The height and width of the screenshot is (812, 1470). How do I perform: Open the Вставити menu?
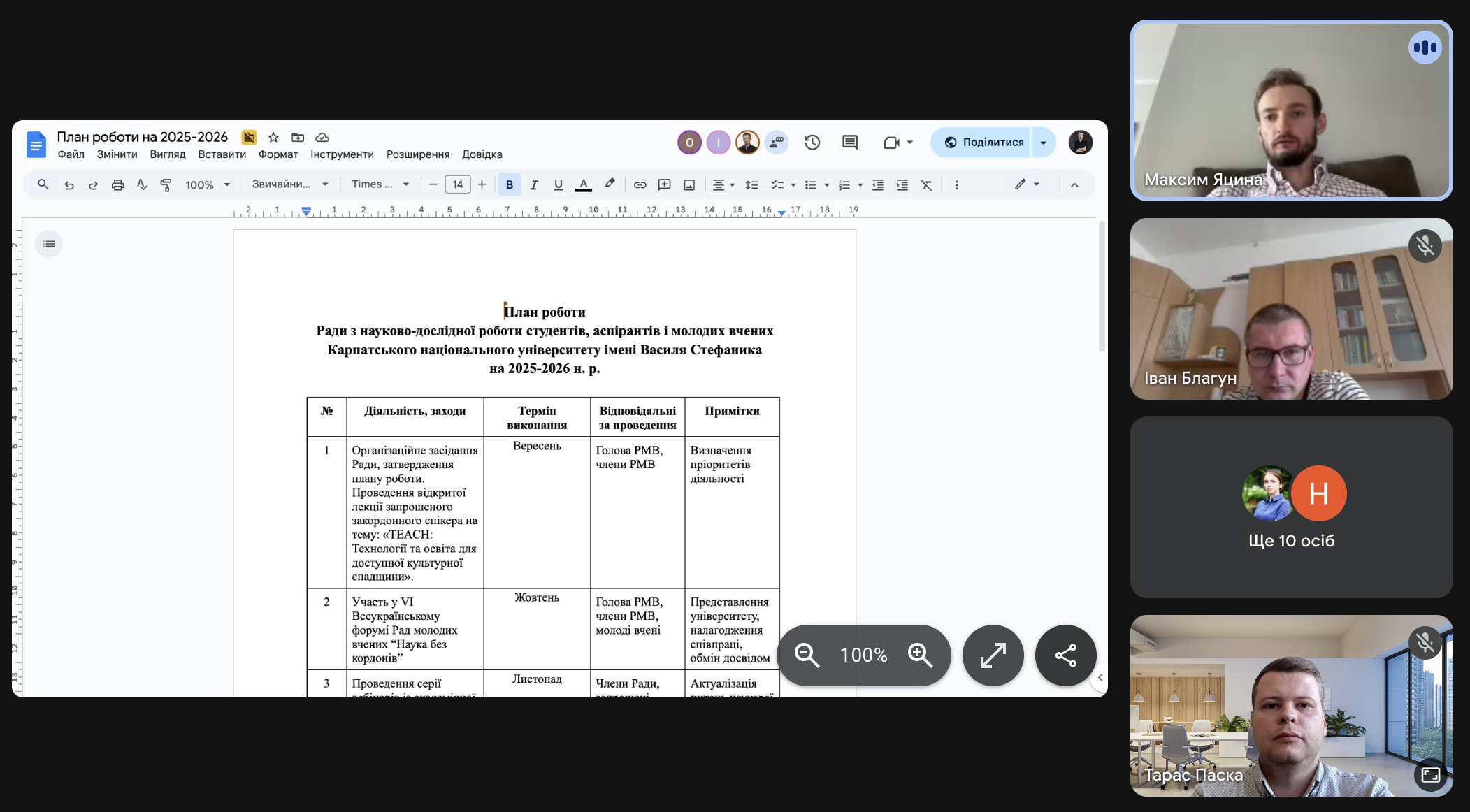coord(222,154)
